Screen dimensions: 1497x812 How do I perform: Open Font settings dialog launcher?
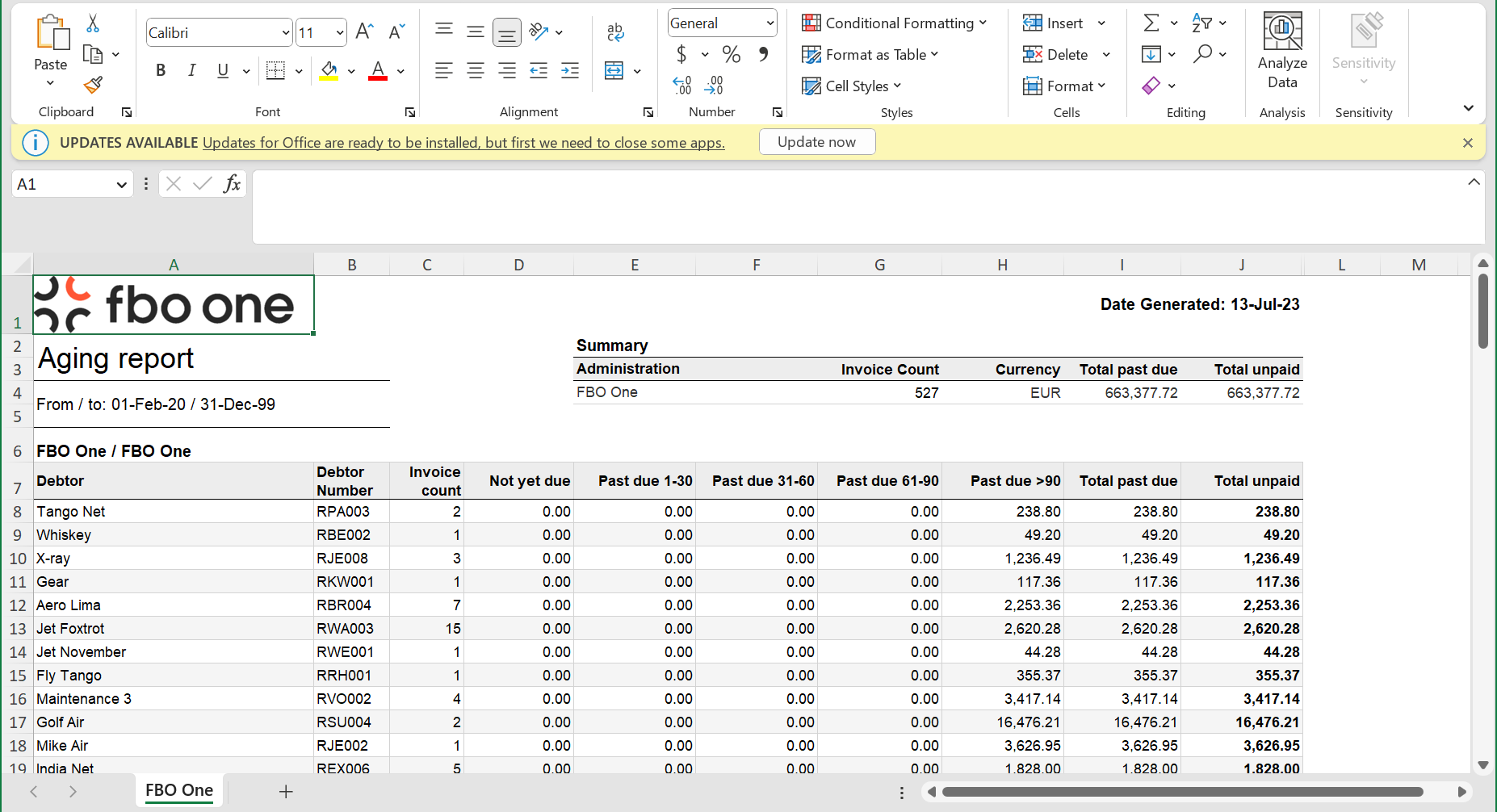tap(410, 112)
